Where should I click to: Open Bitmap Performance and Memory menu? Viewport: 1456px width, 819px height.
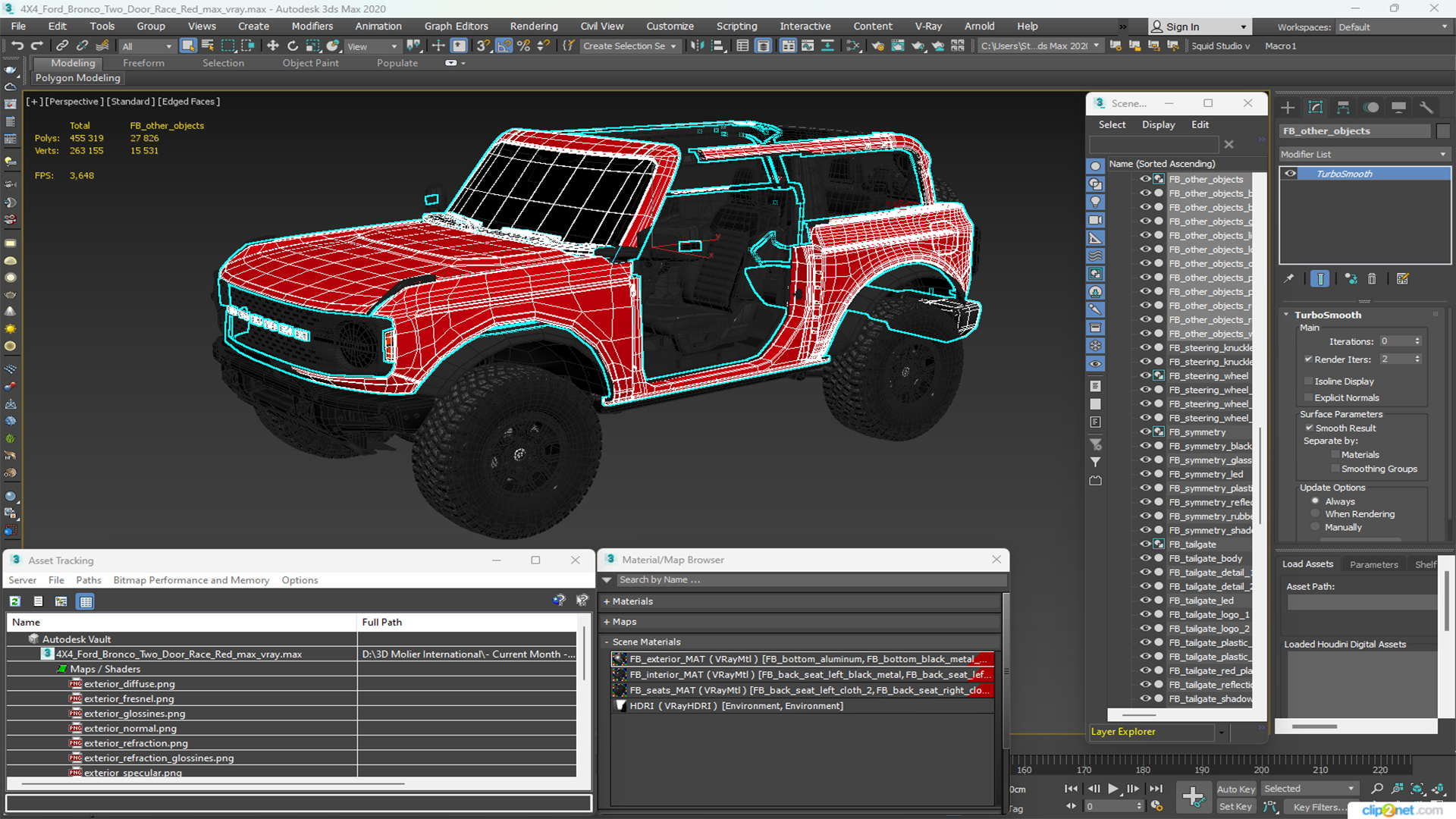click(x=191, y=580)
